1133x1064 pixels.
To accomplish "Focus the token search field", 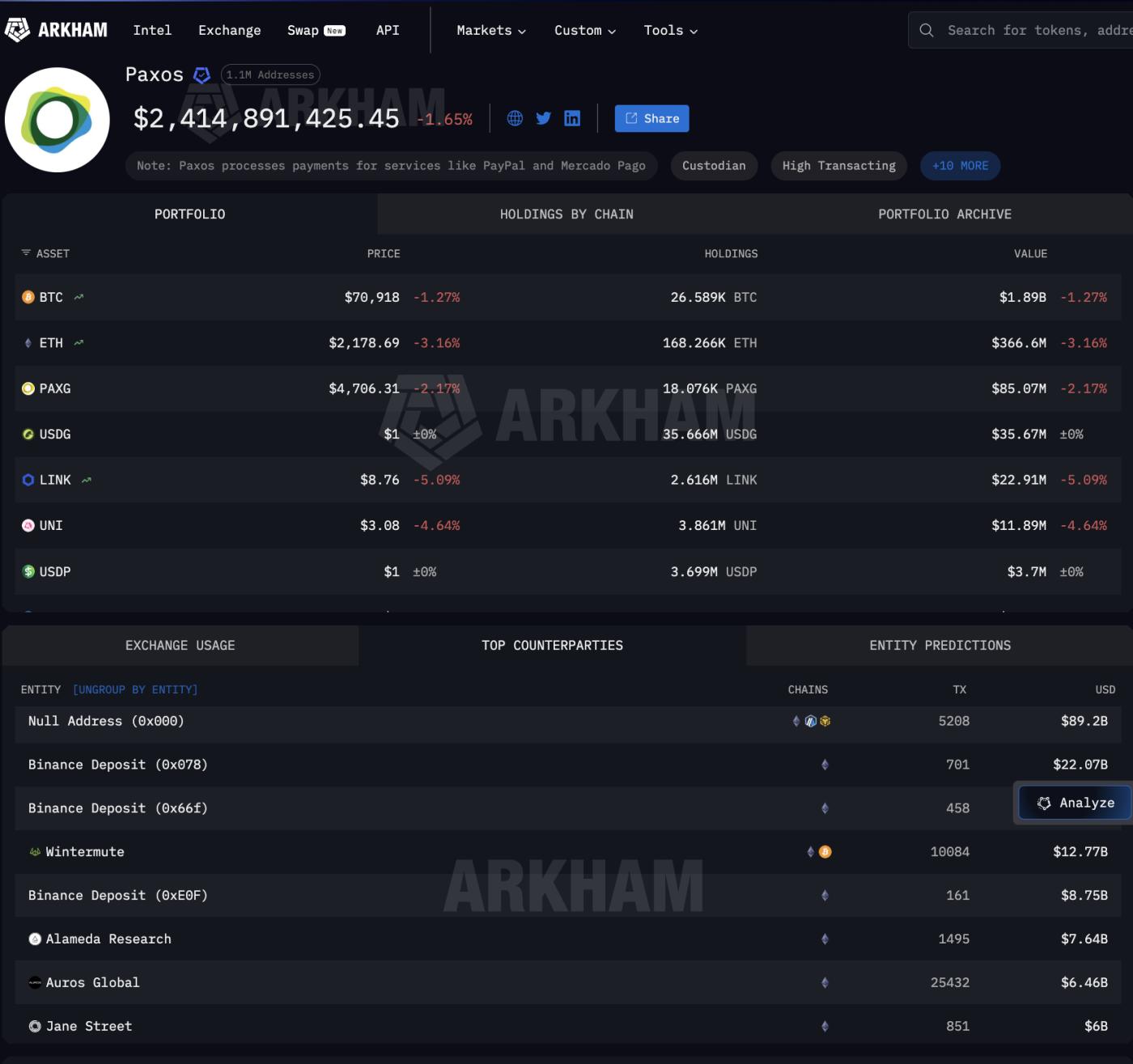I will (x=1036, y=30).
